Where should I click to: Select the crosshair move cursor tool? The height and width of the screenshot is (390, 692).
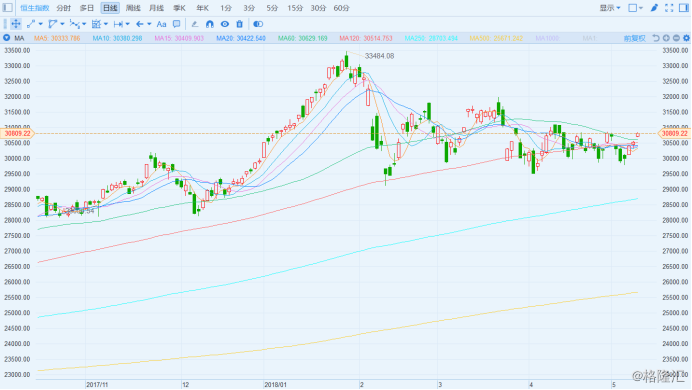pos(15,24)
